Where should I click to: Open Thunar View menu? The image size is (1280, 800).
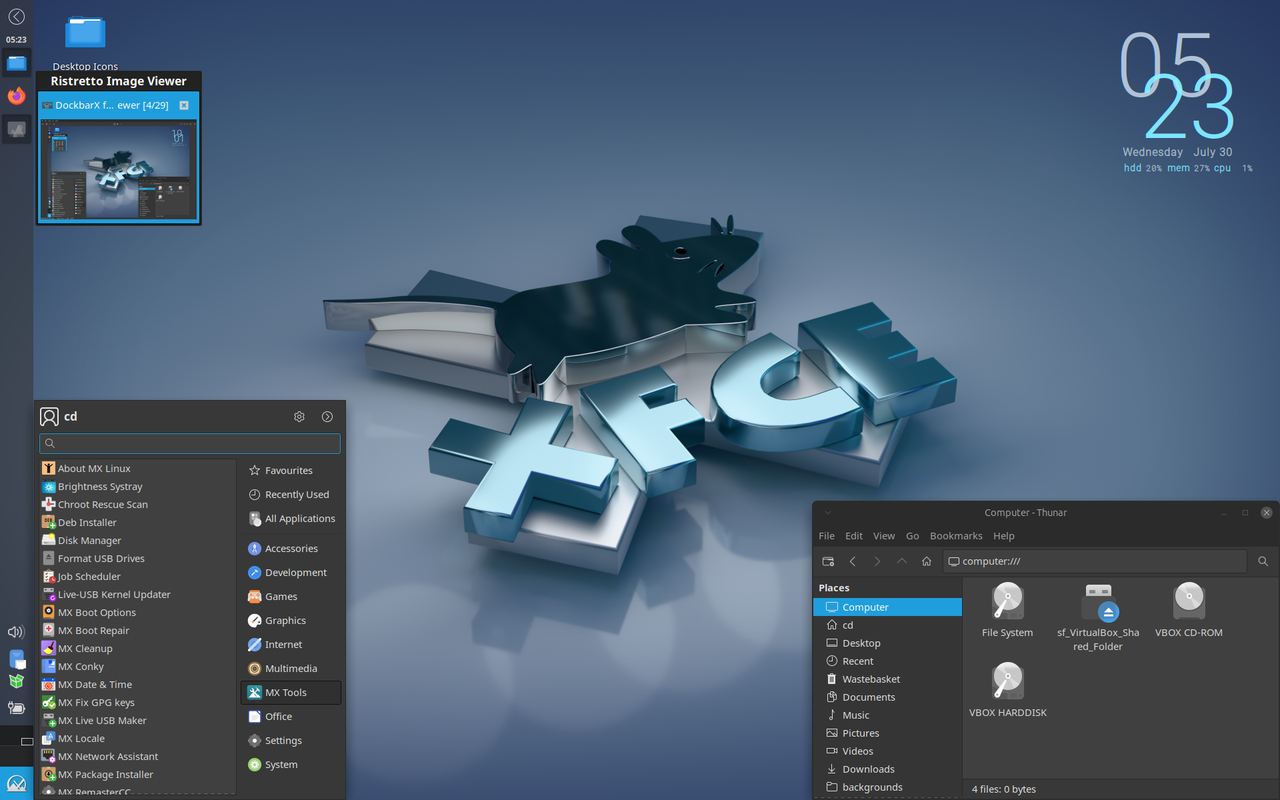pyautogui.click(x=884, y=536)
